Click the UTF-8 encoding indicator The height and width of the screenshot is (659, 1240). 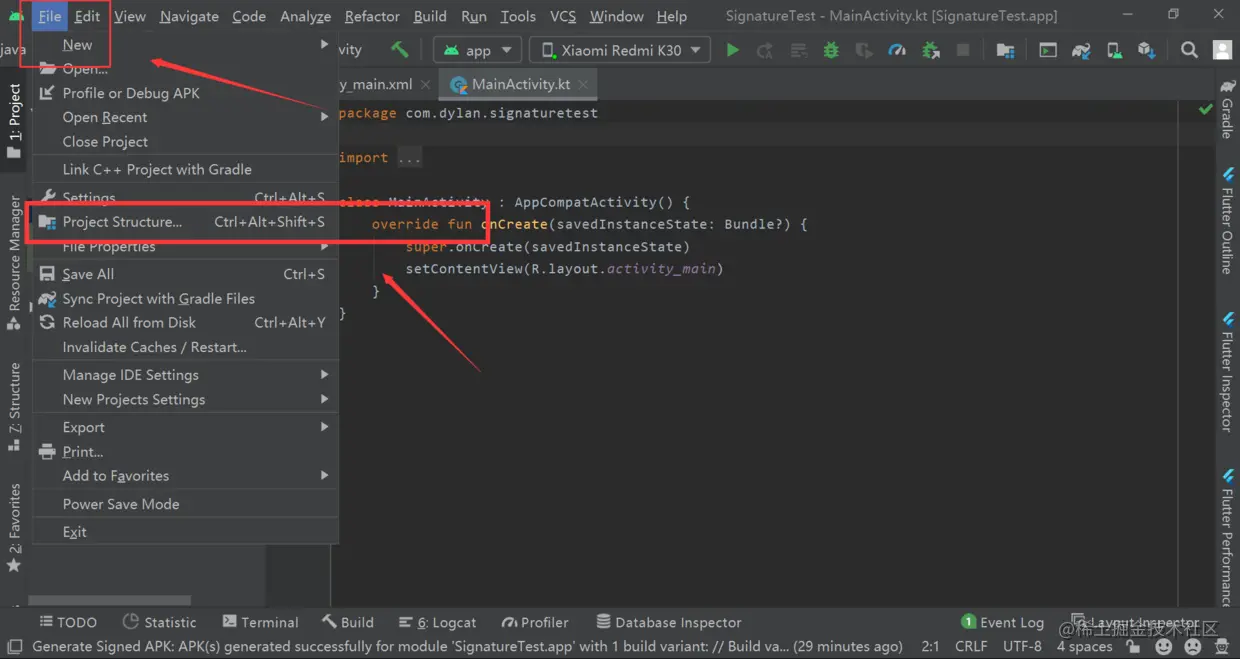coord(1022,647)
